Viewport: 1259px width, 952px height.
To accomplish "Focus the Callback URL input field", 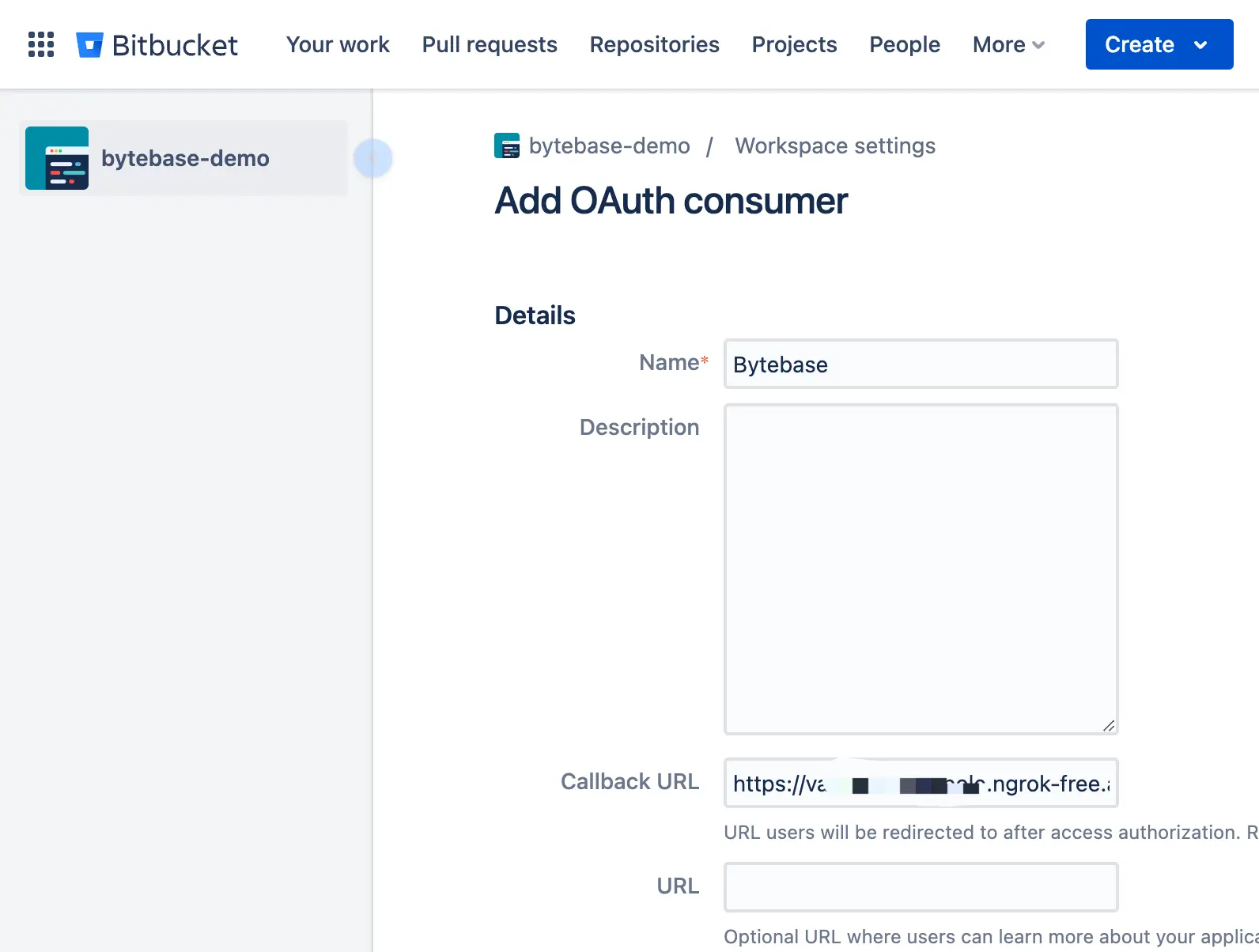I will click(x=921, y=783).
